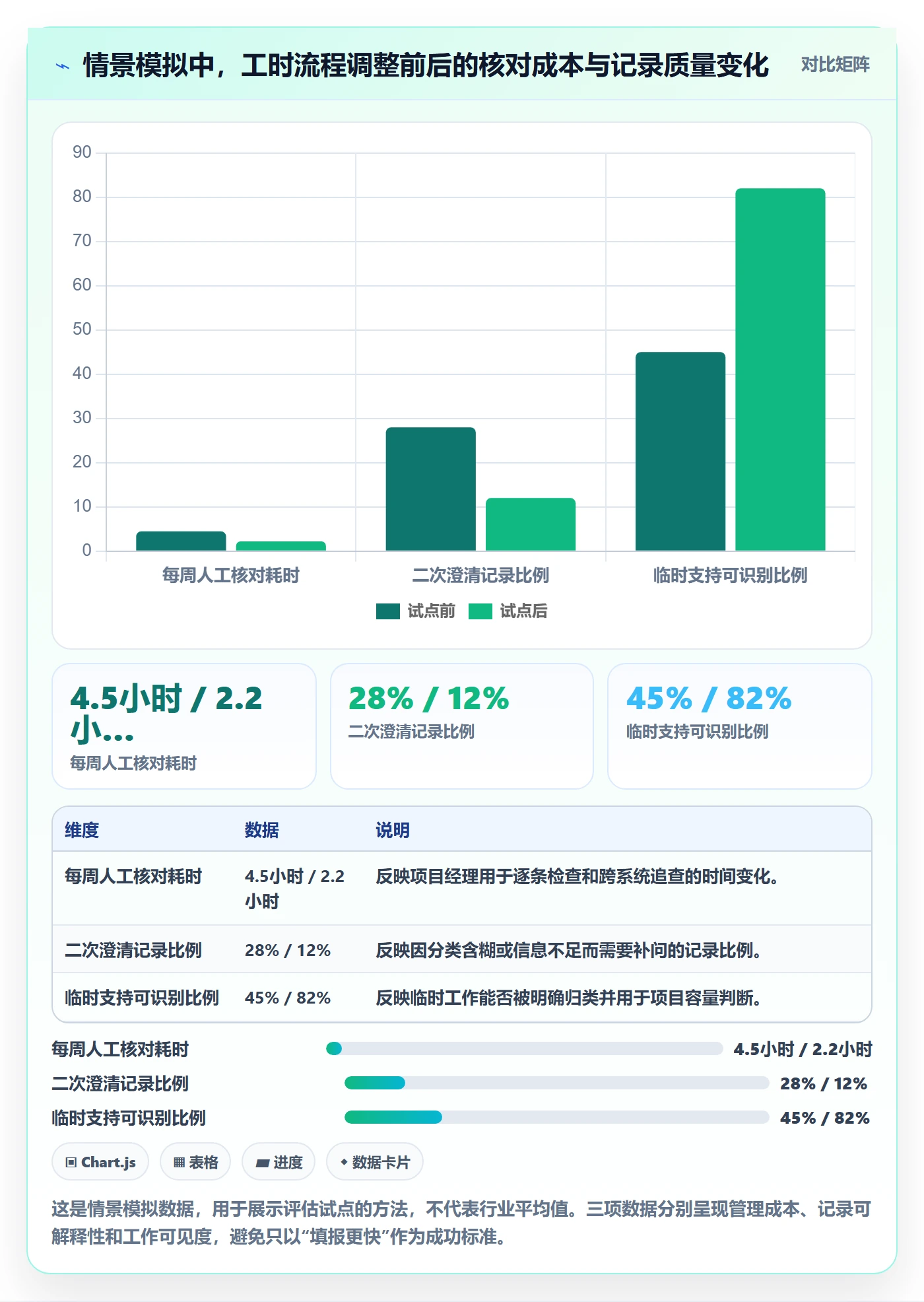The height and width of the screenshot is (1302, 924).
Task: Click the 试点后 bar for 临时支持可识别比例
Action: 780,370
